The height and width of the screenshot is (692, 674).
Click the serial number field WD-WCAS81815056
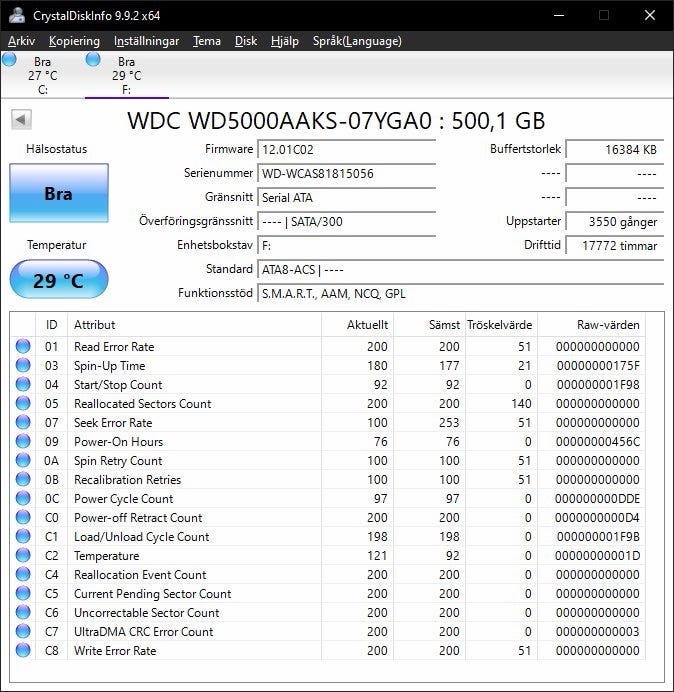coord(346,173)
